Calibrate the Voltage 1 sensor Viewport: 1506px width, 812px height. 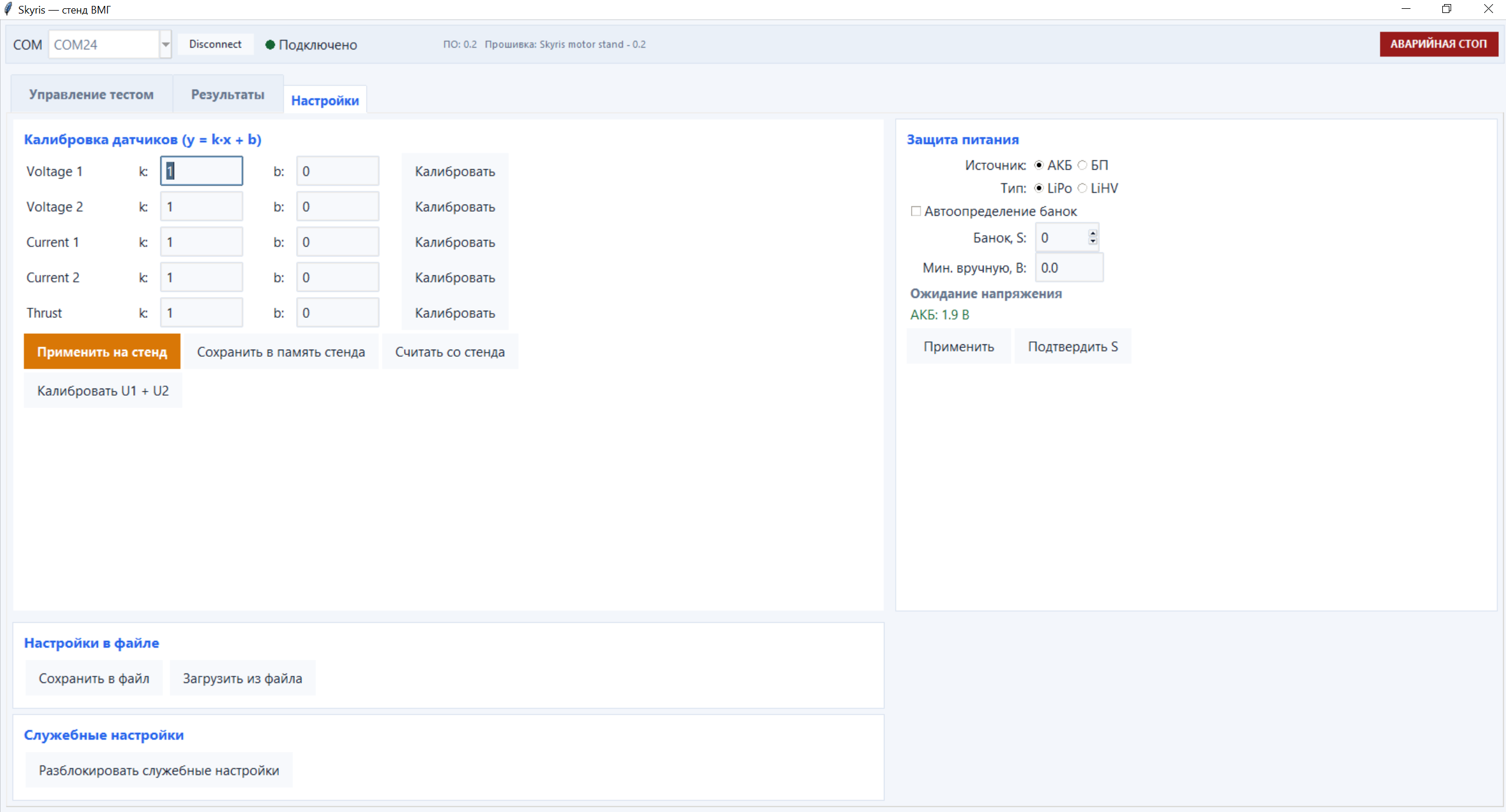pyautogui.click(x=455, y=172)
